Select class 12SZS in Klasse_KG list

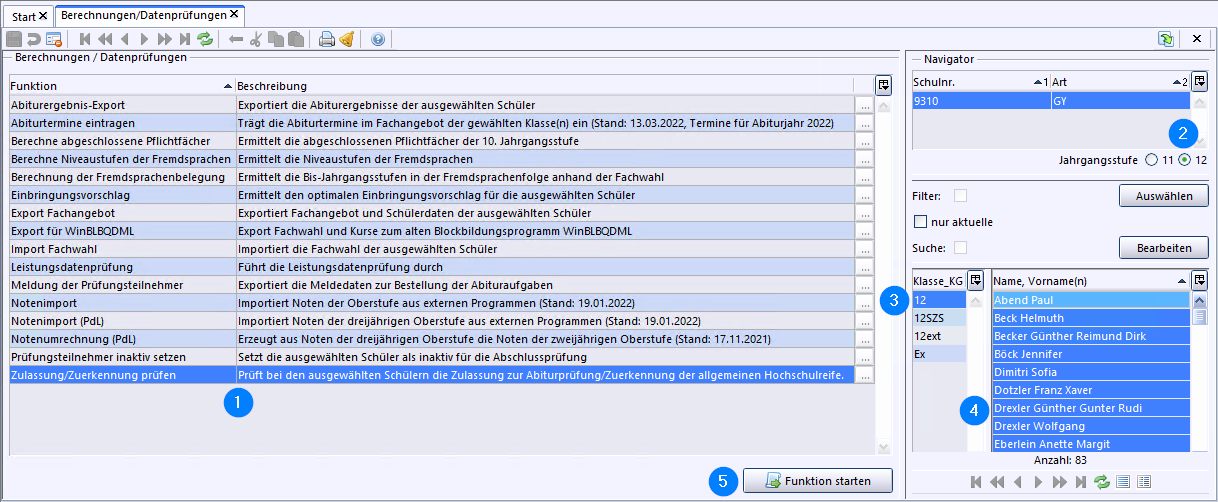click(939, 317)
